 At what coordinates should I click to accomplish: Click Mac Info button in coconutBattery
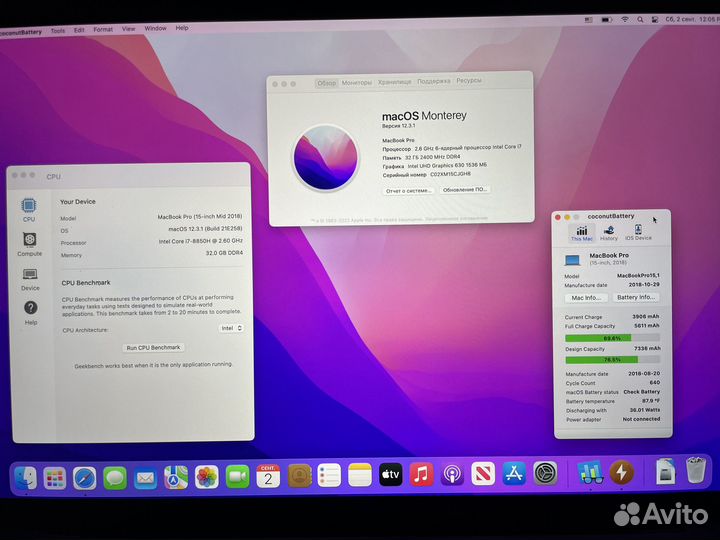point(586,298)
